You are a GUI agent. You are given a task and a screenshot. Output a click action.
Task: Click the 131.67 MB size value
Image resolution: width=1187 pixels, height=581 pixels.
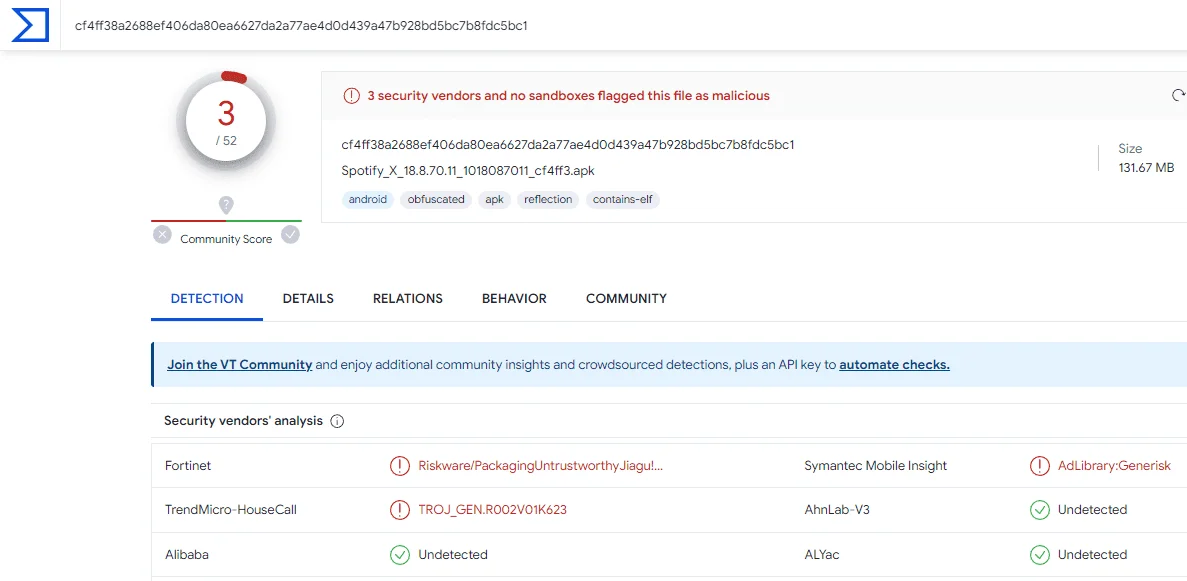[x=1146, y=167]
